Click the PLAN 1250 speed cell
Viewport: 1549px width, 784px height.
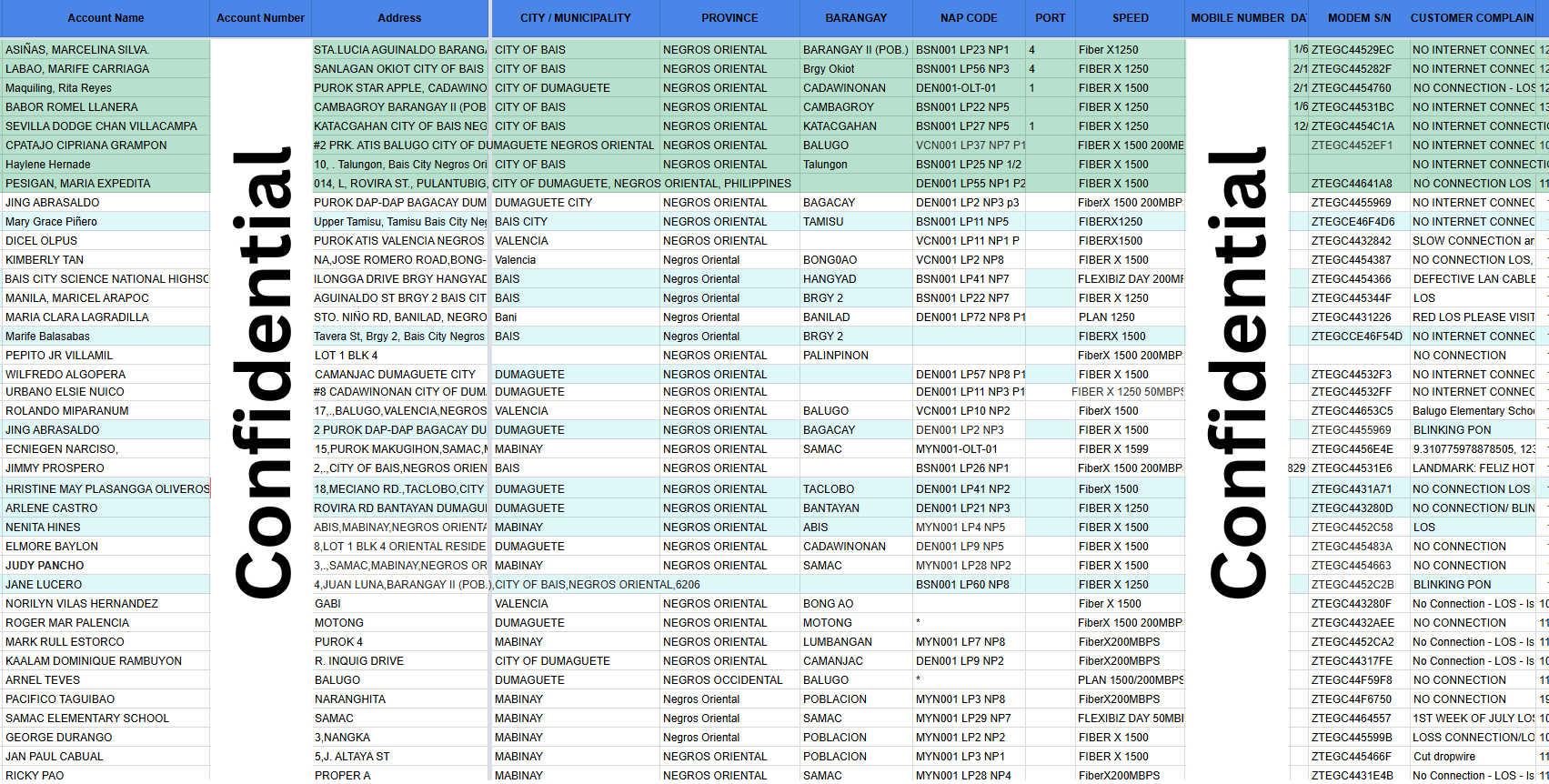(x=1130, y=317)
